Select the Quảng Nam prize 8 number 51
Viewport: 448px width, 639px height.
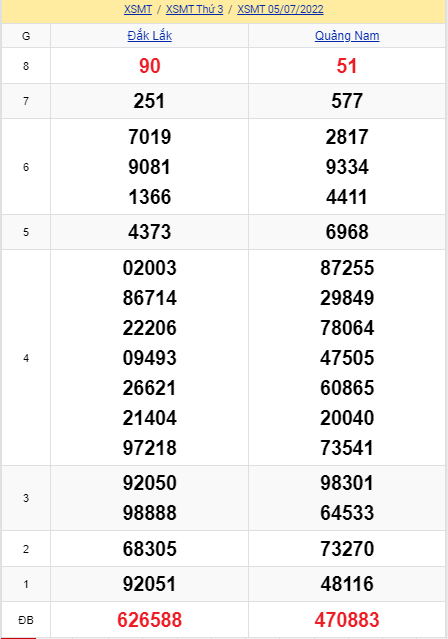click(x=347, y=66)
